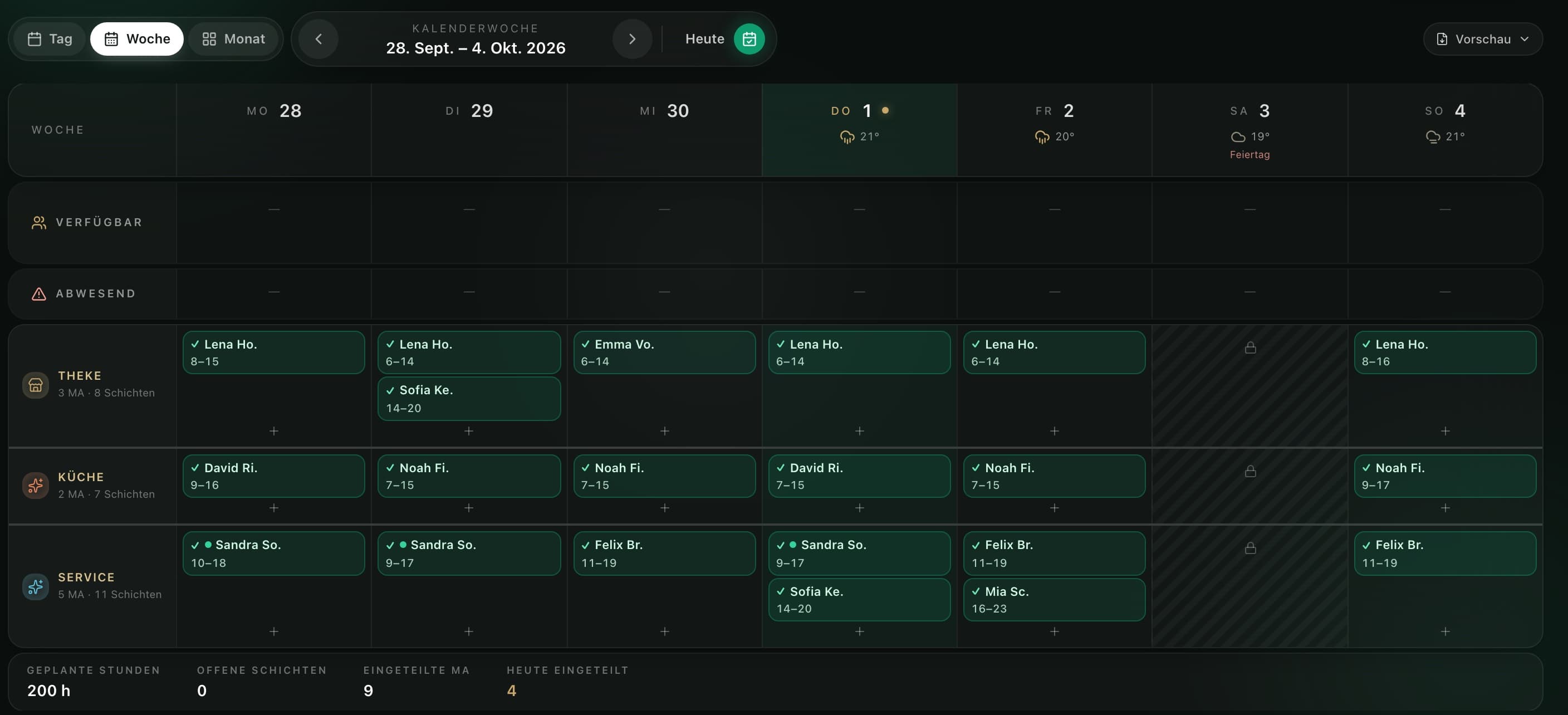This screenshot has width=1568, height=715.
Task: Open Sofia Ke. 14–20 Service shift Thursday
Action: [x=860, y=599]
